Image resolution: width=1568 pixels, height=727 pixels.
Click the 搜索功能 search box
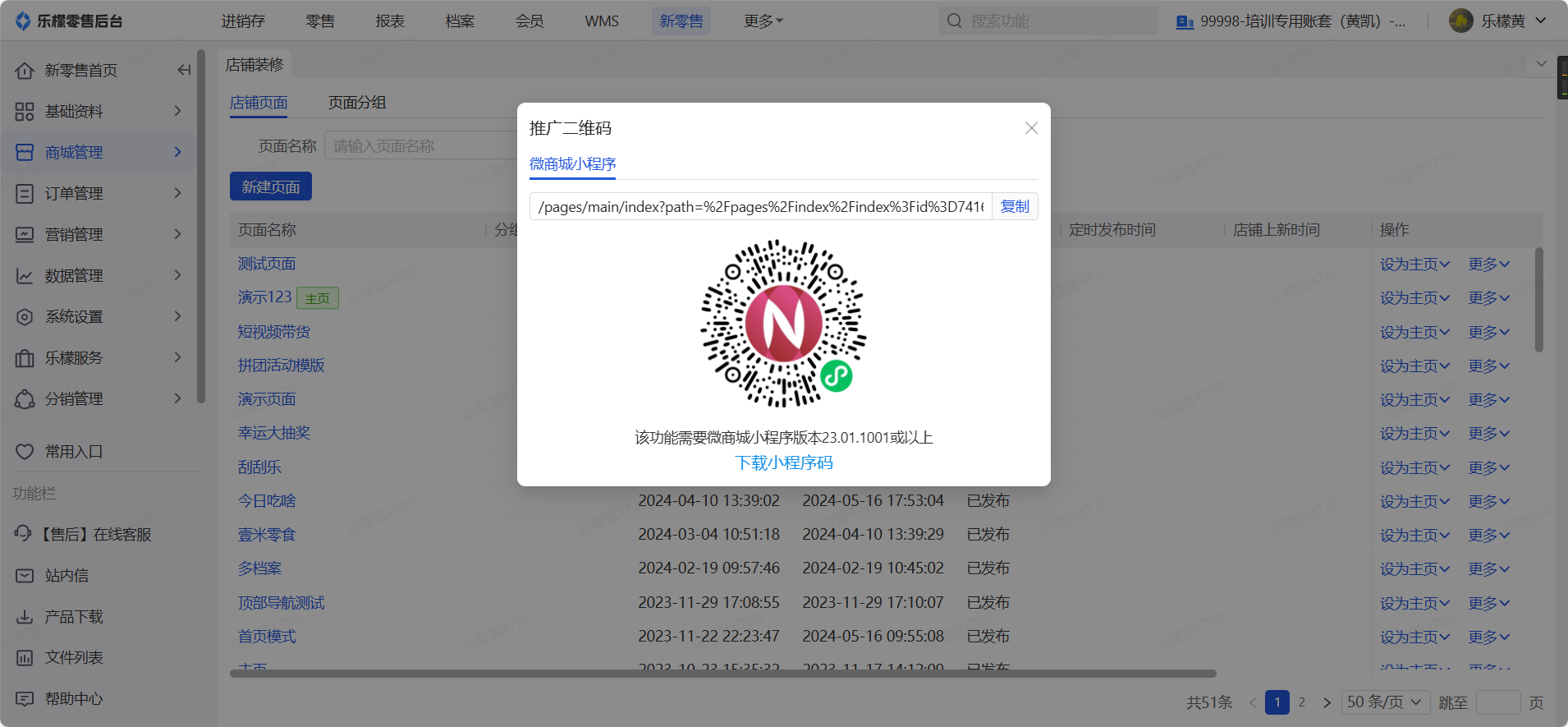1048,21
